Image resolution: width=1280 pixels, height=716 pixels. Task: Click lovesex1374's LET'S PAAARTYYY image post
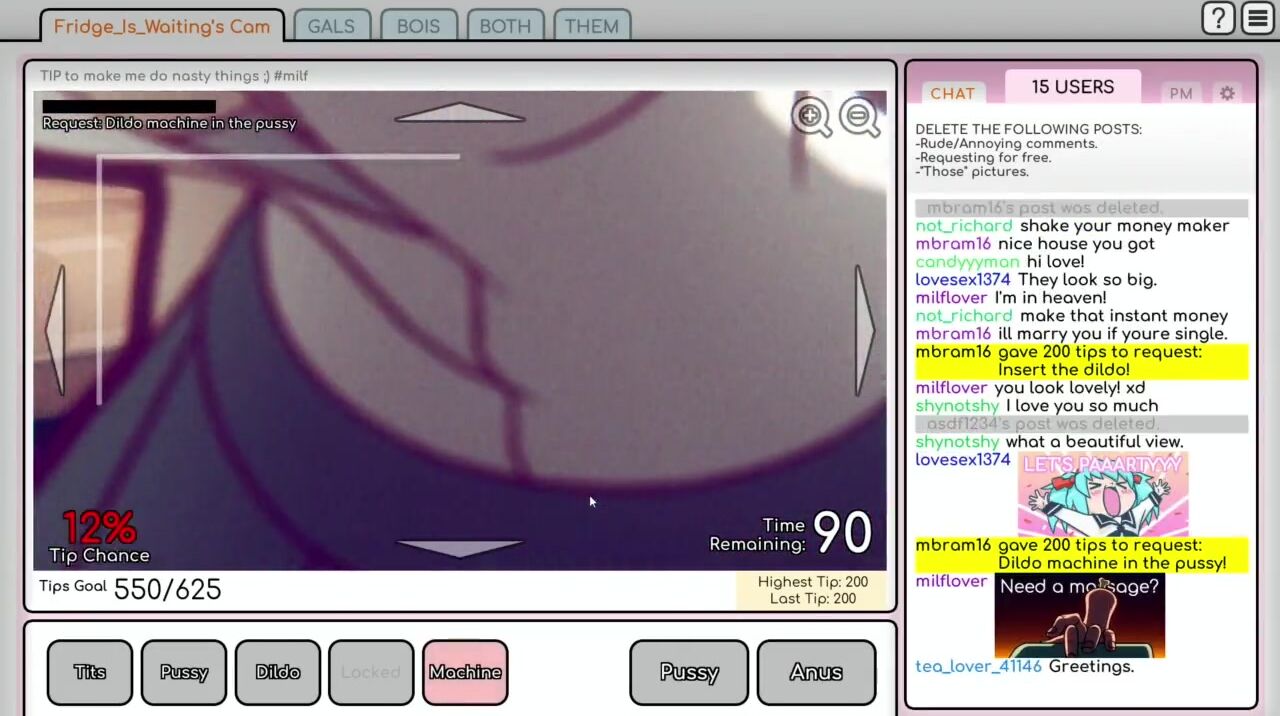point(1102,494)
